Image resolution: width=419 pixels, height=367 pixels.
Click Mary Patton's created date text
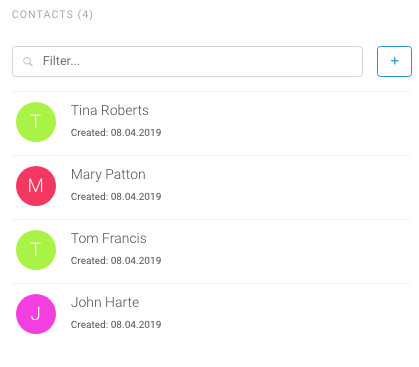tap(116, 197)
